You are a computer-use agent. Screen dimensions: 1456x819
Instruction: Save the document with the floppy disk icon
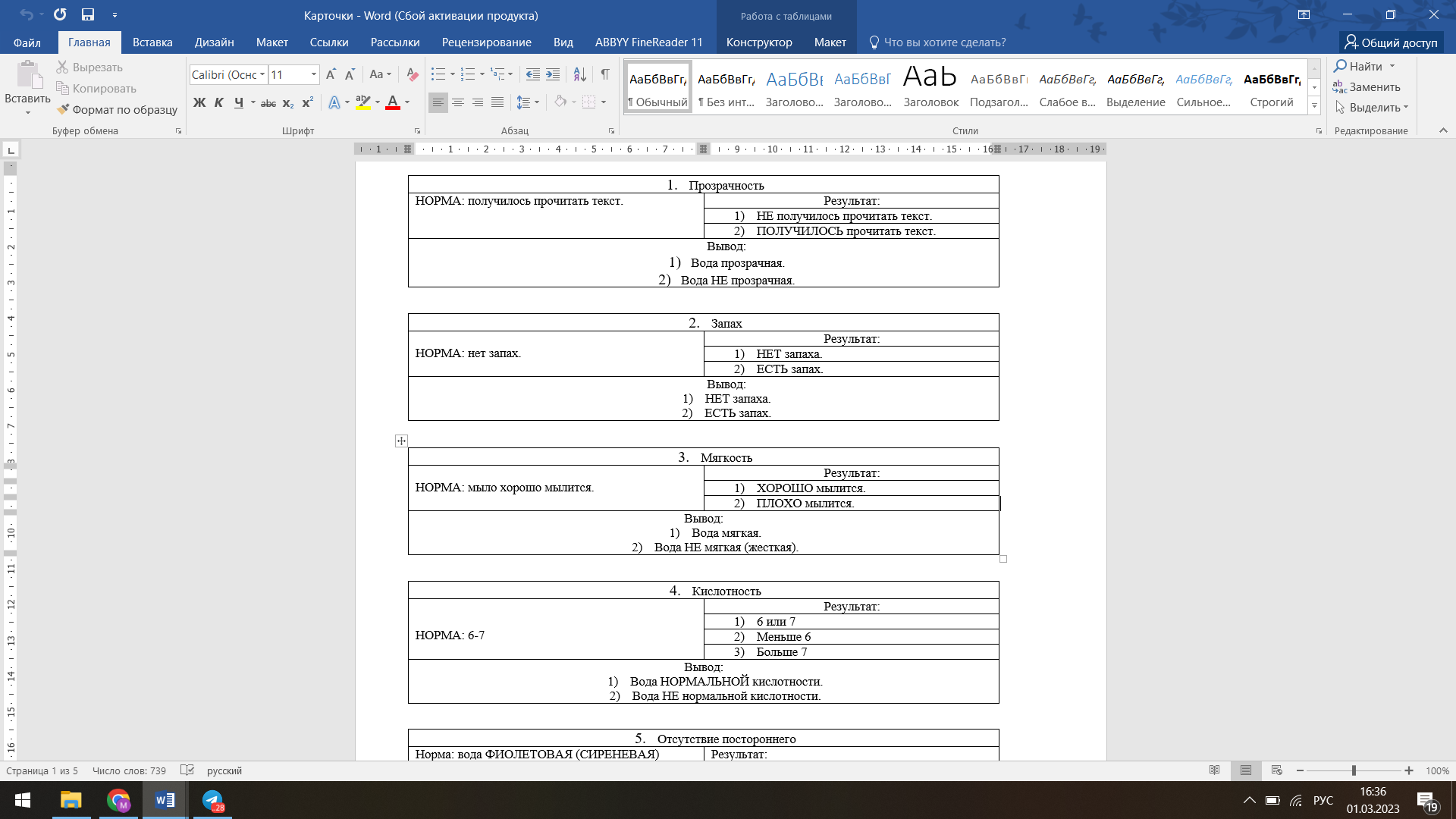point(88,14)
